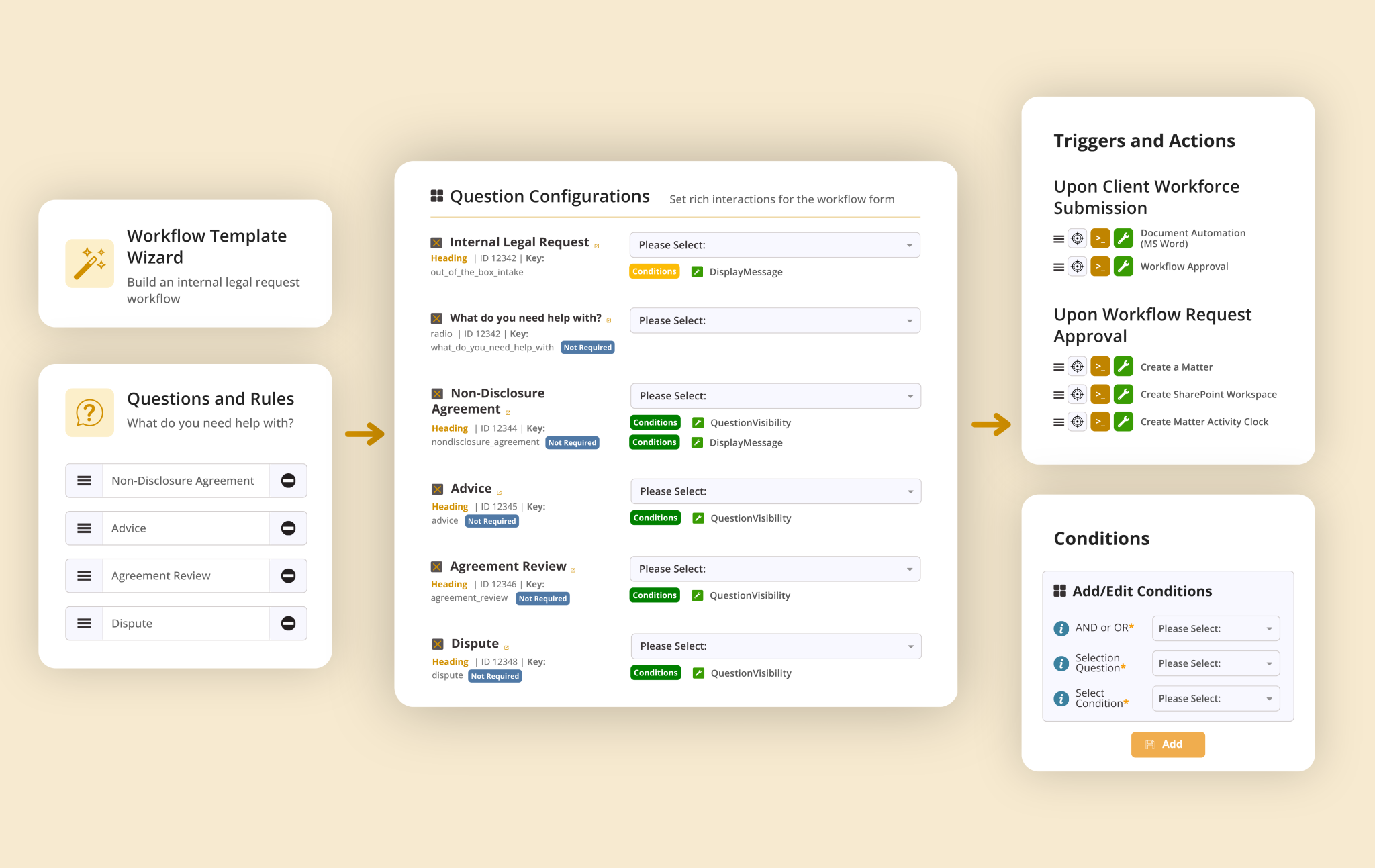1375x868 pixels.
Task: Open the Selection Question dropdown
Action: (1216, 663)
